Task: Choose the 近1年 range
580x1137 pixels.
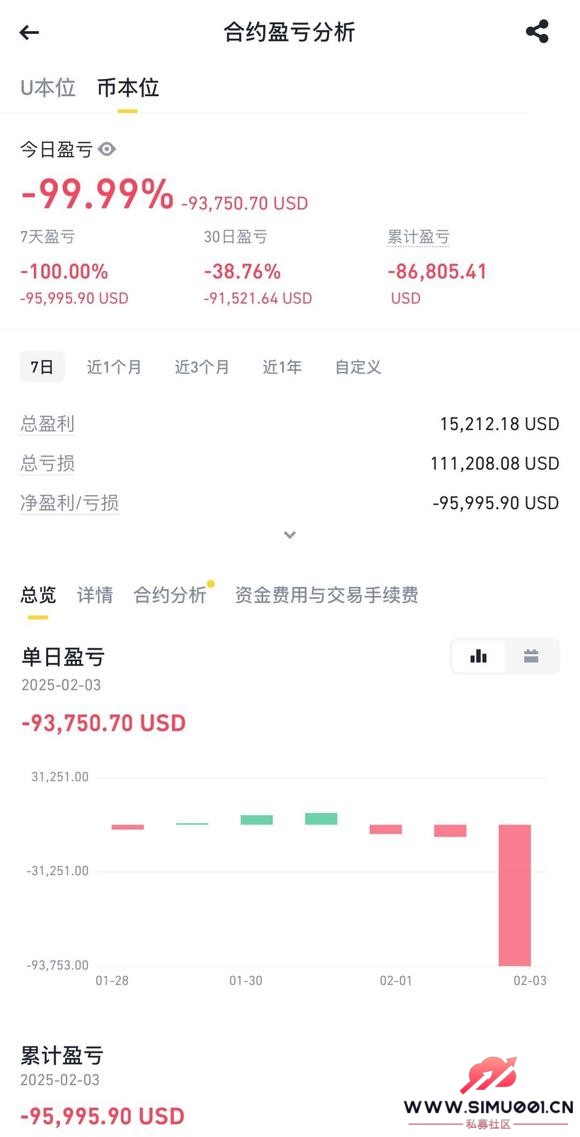Action: [282, 367]
